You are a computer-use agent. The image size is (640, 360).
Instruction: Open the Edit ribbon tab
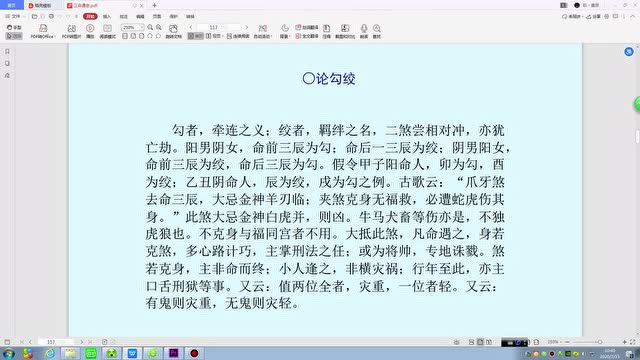140,16
